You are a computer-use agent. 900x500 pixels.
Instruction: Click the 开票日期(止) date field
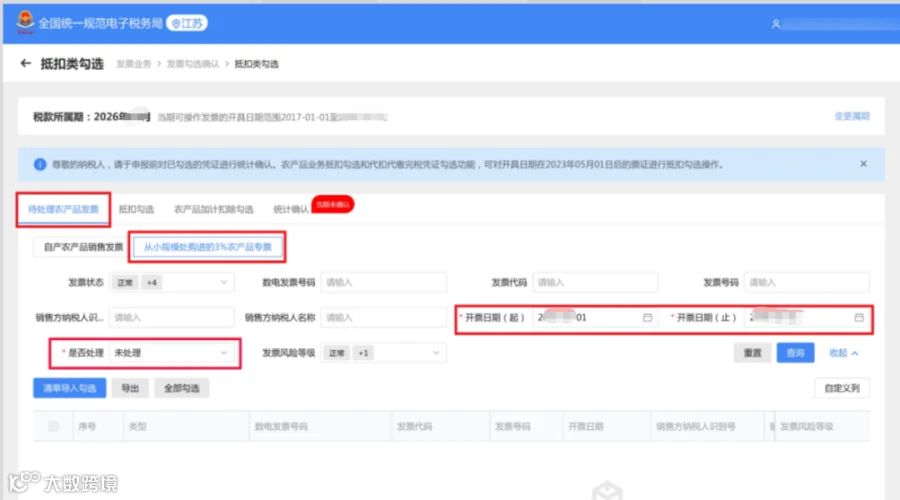click(x=806, y=317)
